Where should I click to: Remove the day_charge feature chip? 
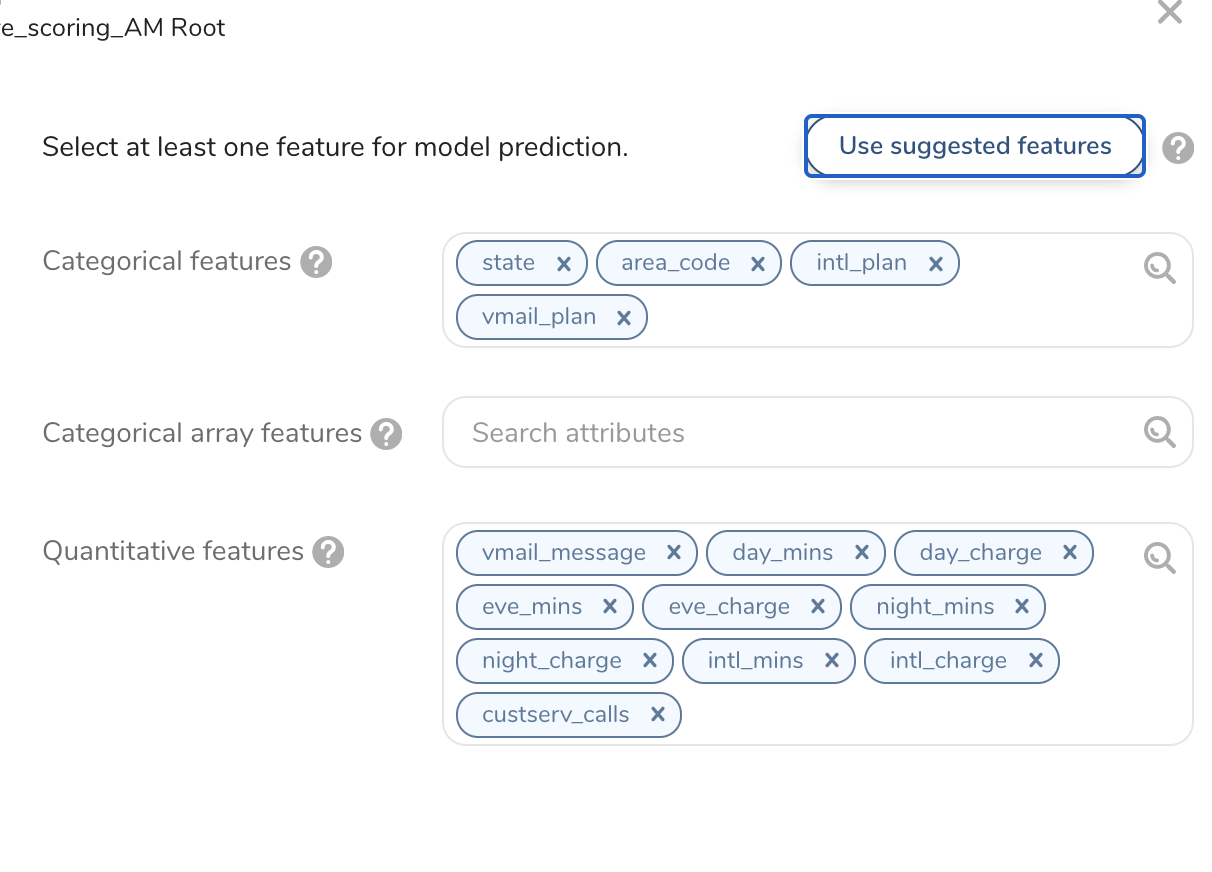[1070, 553]
